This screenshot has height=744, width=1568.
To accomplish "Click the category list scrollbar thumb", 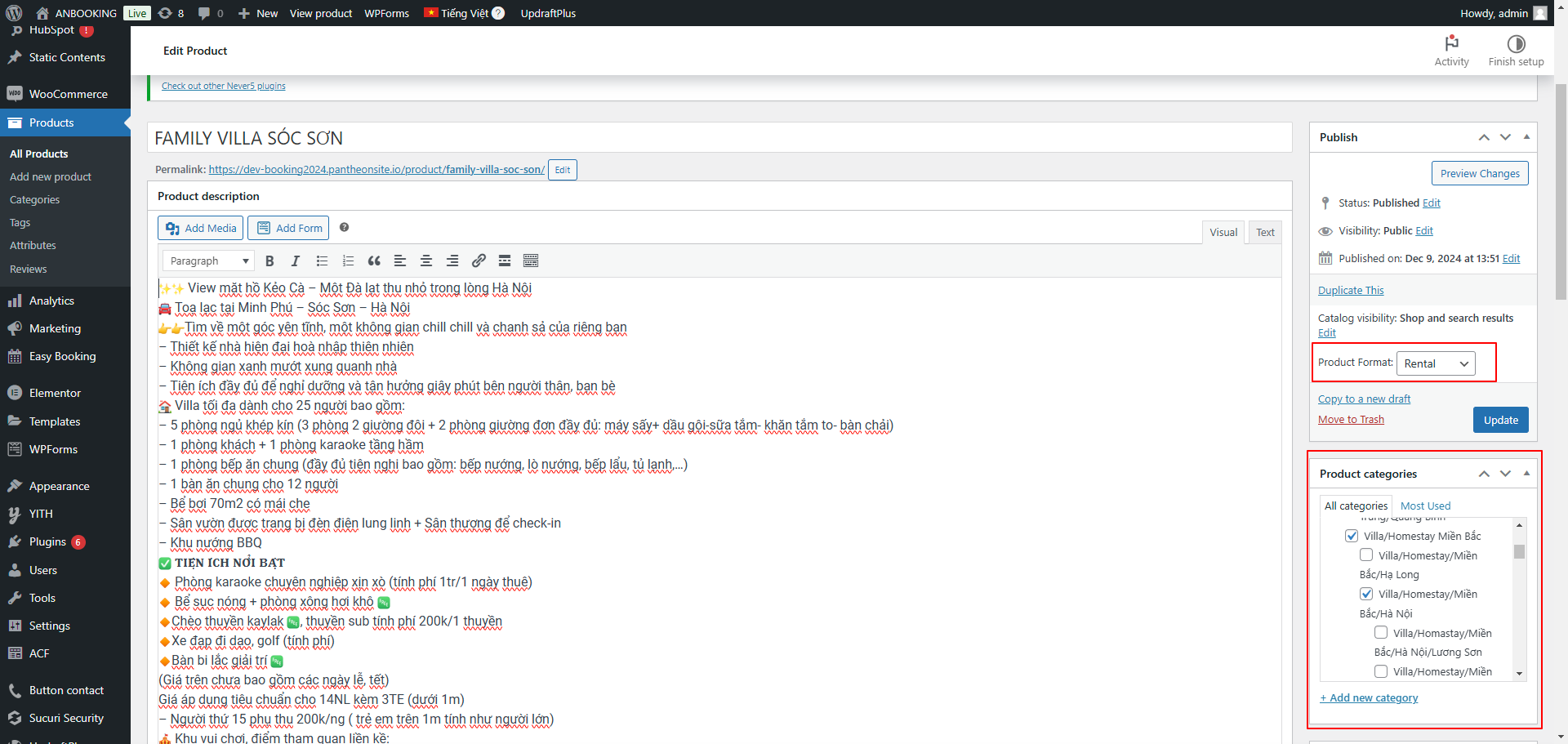I will point(1519,551).
